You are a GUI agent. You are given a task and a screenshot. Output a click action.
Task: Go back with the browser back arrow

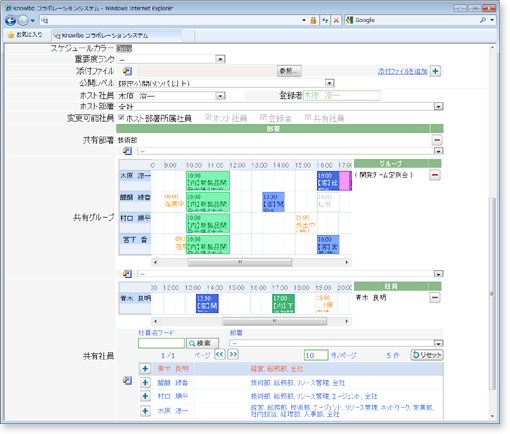[x=11, y=20]
